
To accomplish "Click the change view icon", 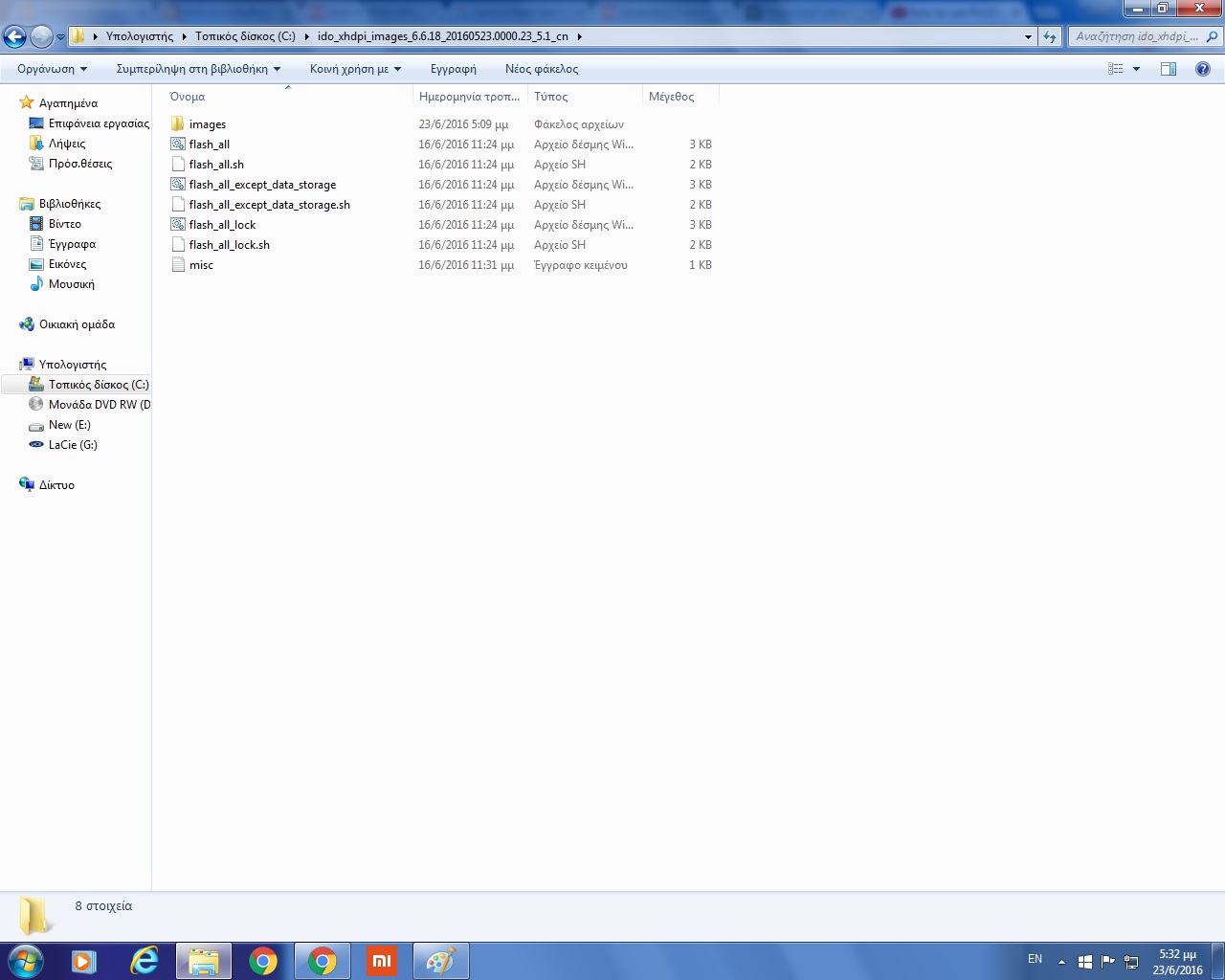I will 1115,69.
